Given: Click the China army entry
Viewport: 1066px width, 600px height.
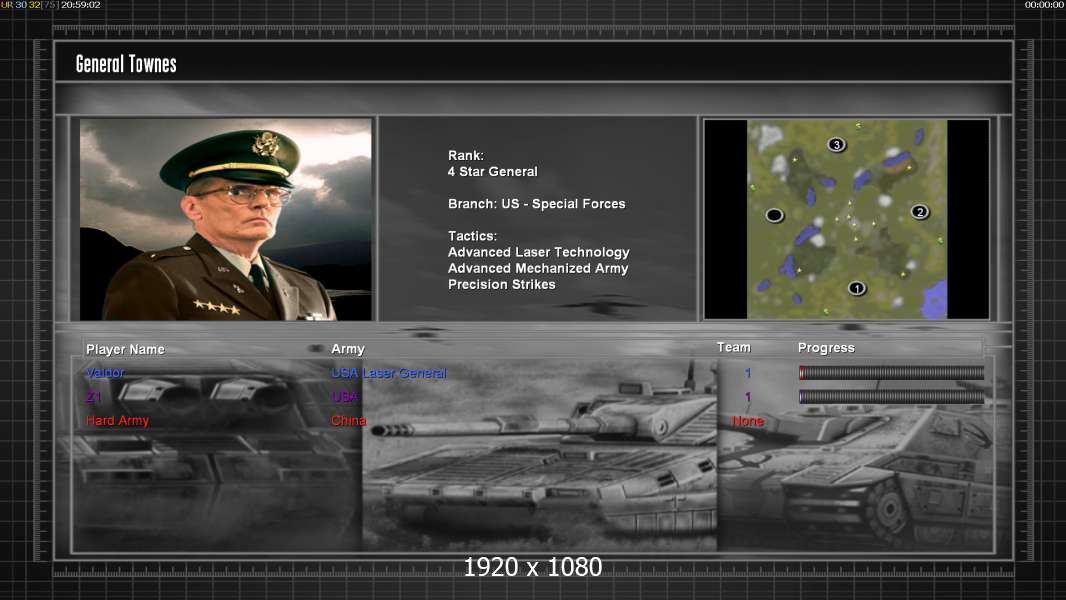Looking at the screenshot, I should click(349, 421).
